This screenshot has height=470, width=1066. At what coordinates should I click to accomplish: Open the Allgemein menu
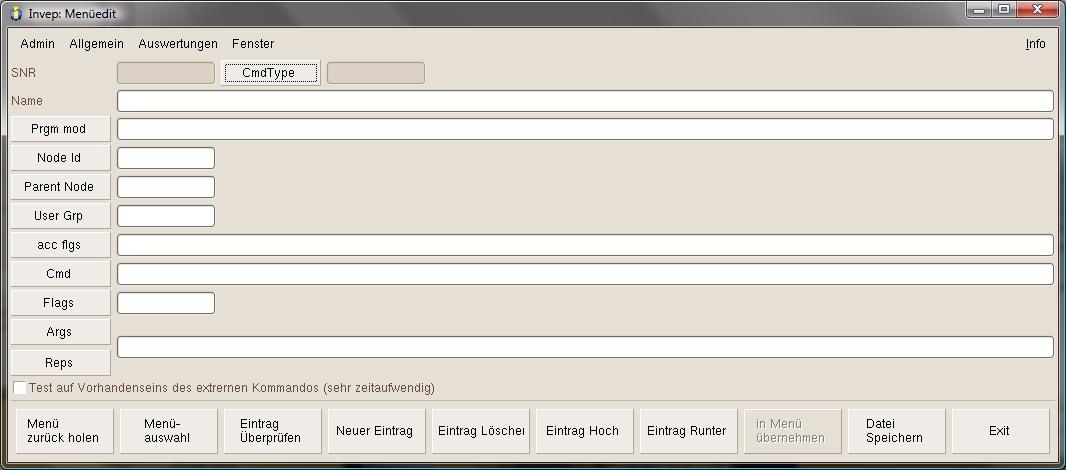[x=97, y=44]
